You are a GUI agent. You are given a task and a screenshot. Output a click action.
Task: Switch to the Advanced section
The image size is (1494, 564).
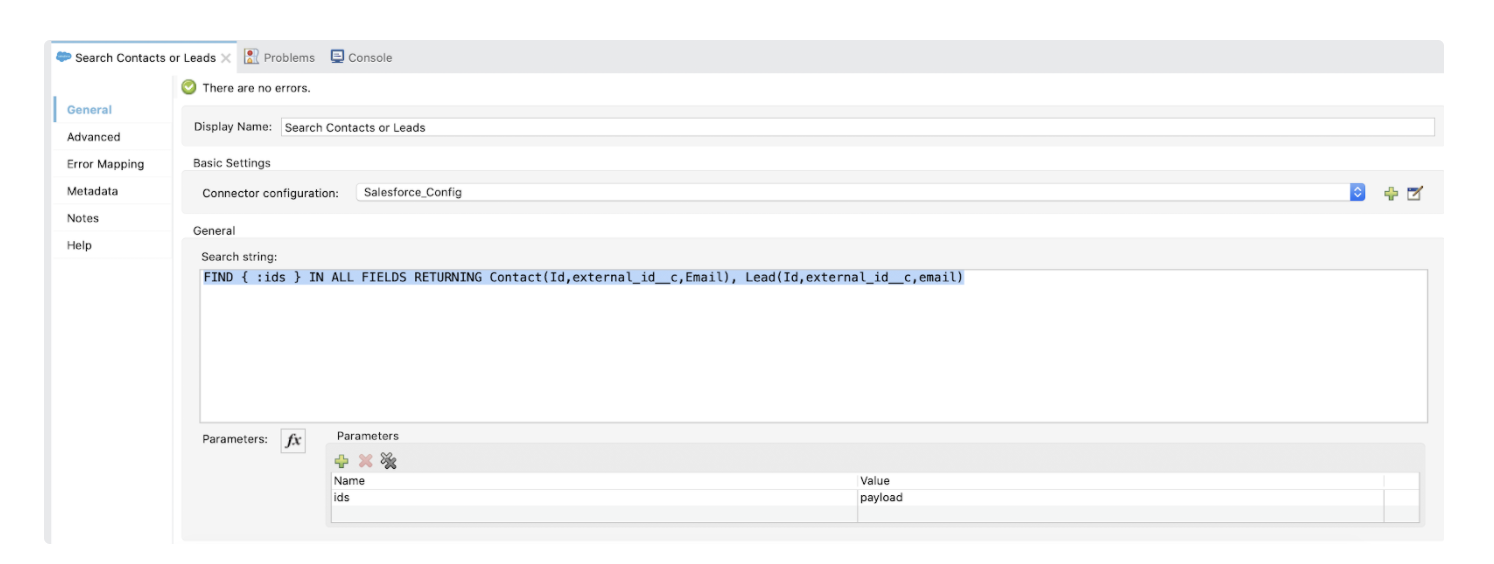click(x=93, y=137)
